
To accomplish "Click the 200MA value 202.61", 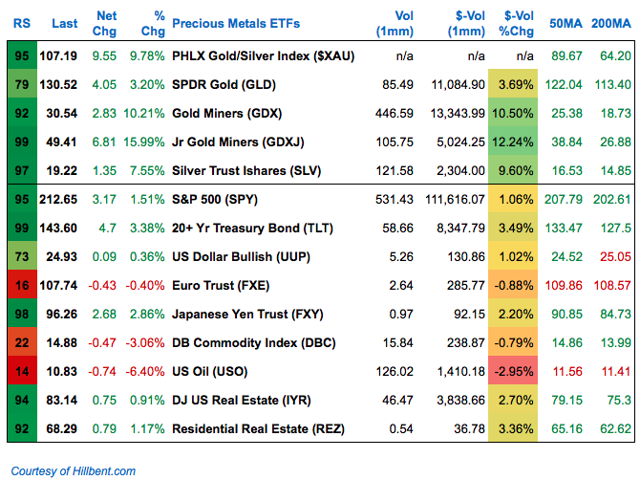I will pos(612,199).
